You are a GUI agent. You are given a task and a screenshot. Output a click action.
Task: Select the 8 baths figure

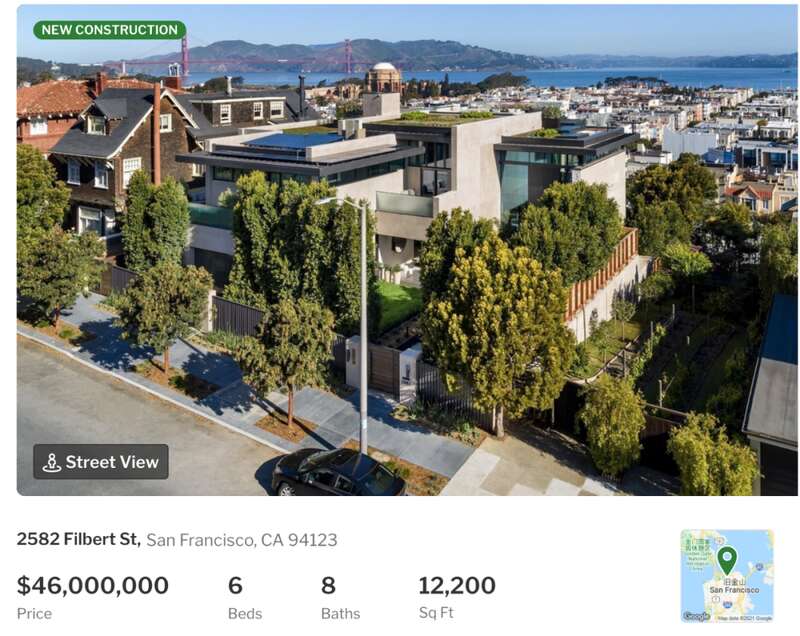pos(328,586)
